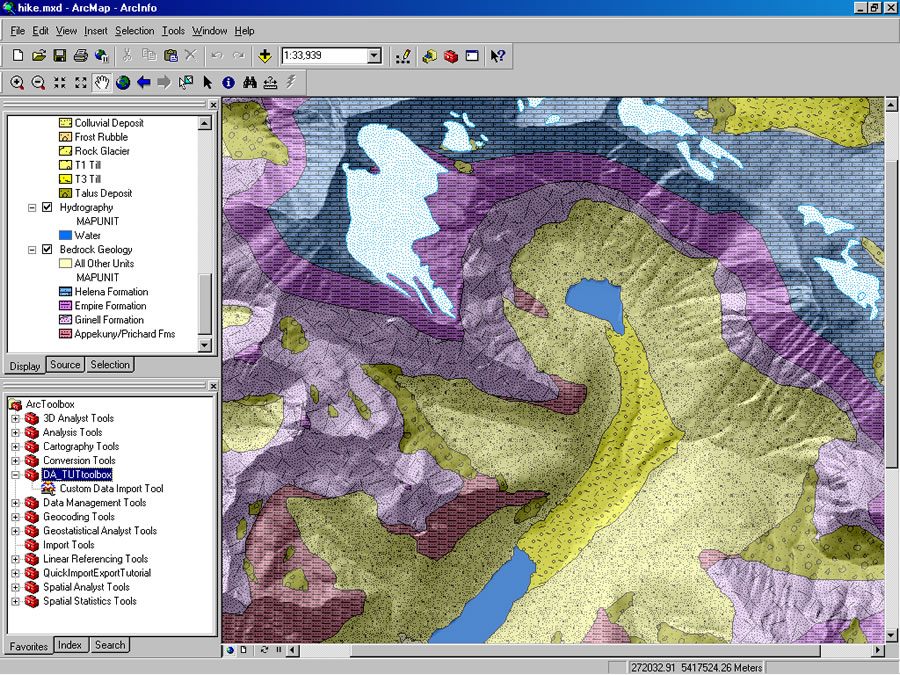
Task: Uncheck the Hydrography layer checkbox
Action: 47,208
